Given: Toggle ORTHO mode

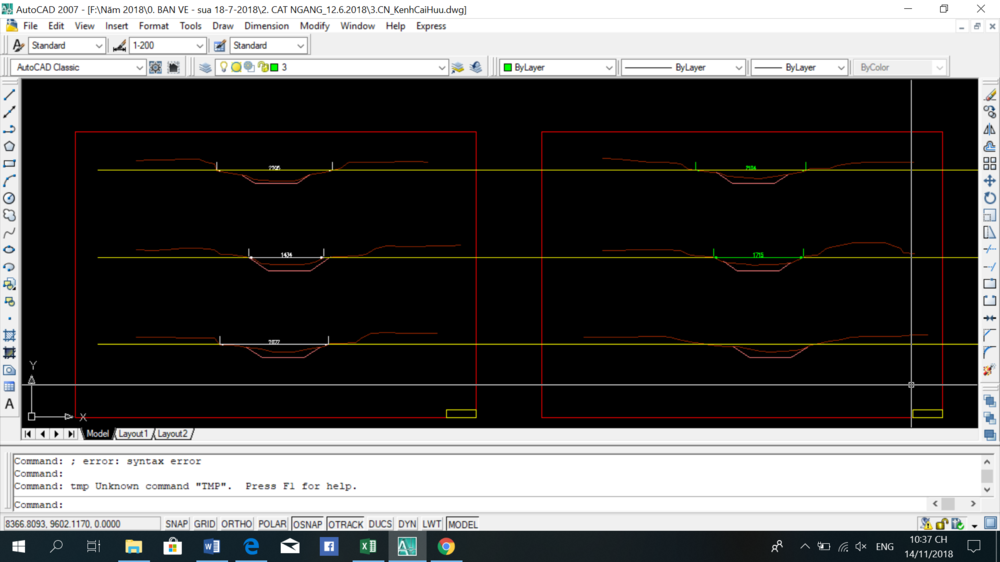Looking at the screenshot, I should pos(237,524).
